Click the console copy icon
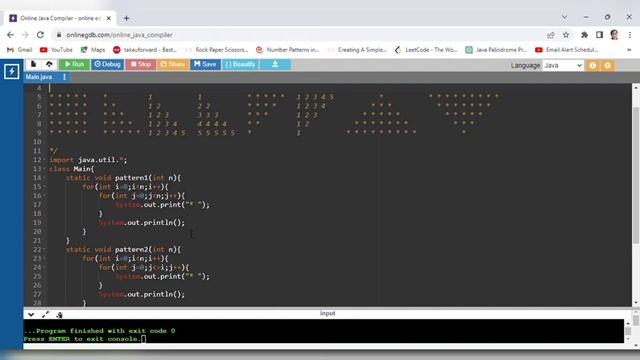640x360 pixels. [59, 315]
